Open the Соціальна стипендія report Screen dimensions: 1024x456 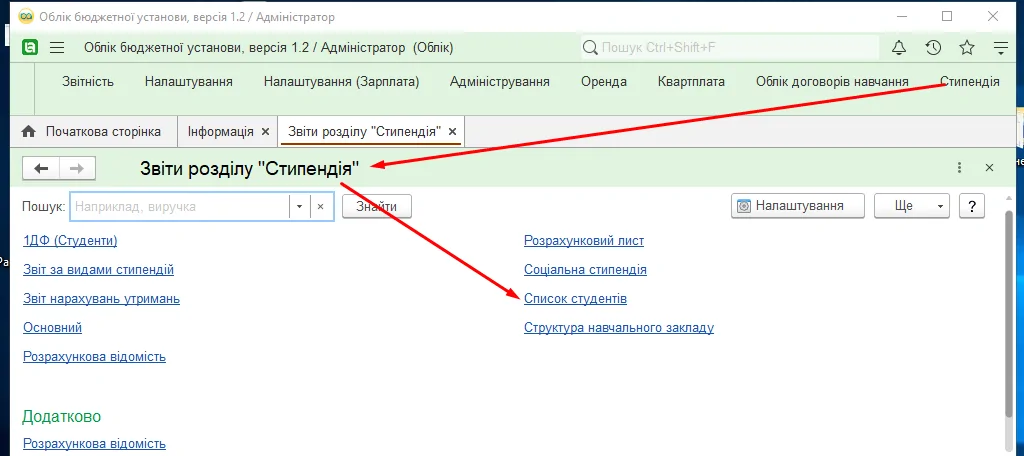coord(585,269)
